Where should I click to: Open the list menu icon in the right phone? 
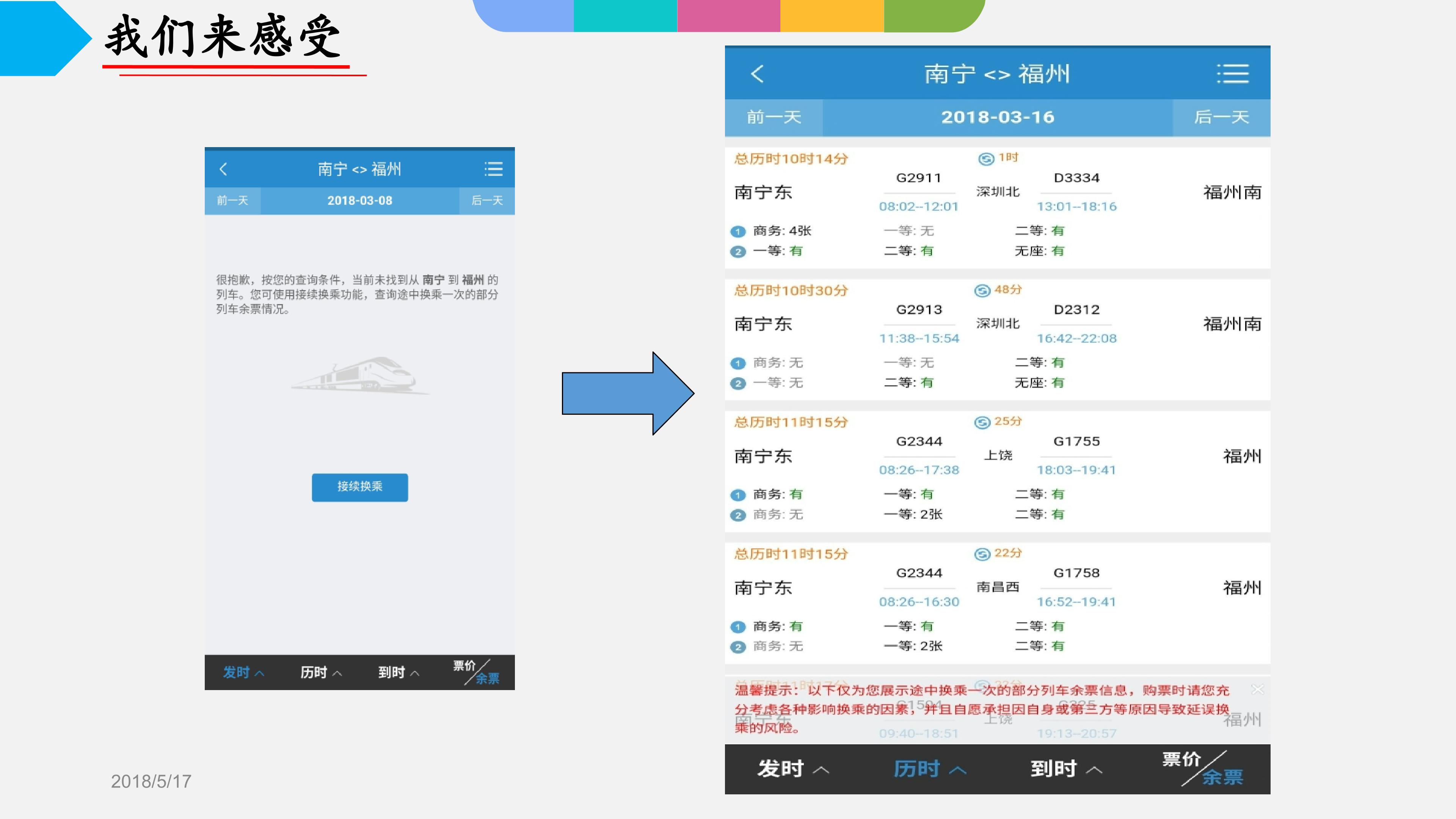coord(1233,74)
